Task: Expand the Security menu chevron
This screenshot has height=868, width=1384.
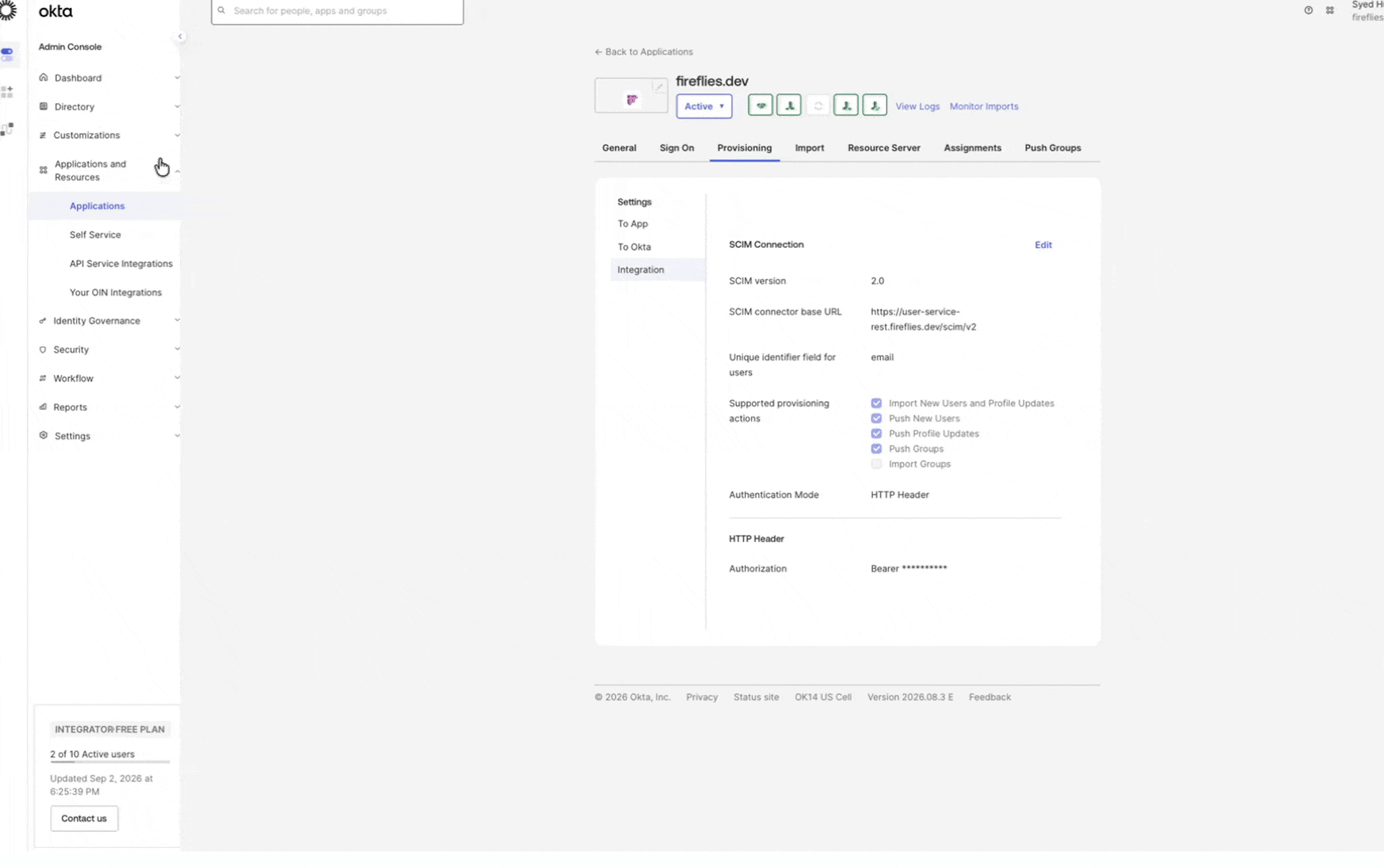Action: pos(177,350)
